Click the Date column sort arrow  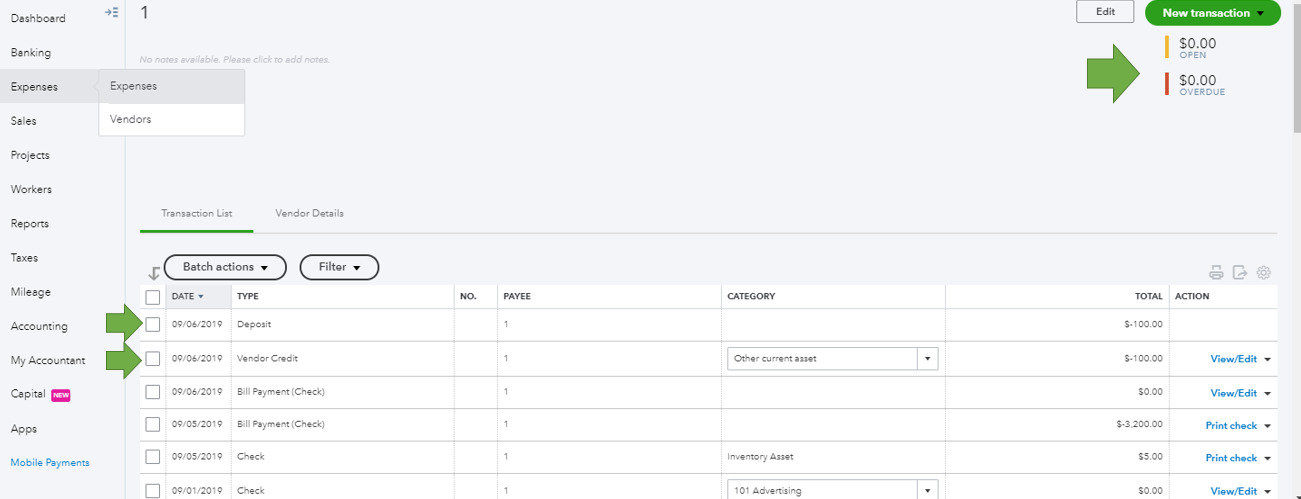[x=200, y=297]
